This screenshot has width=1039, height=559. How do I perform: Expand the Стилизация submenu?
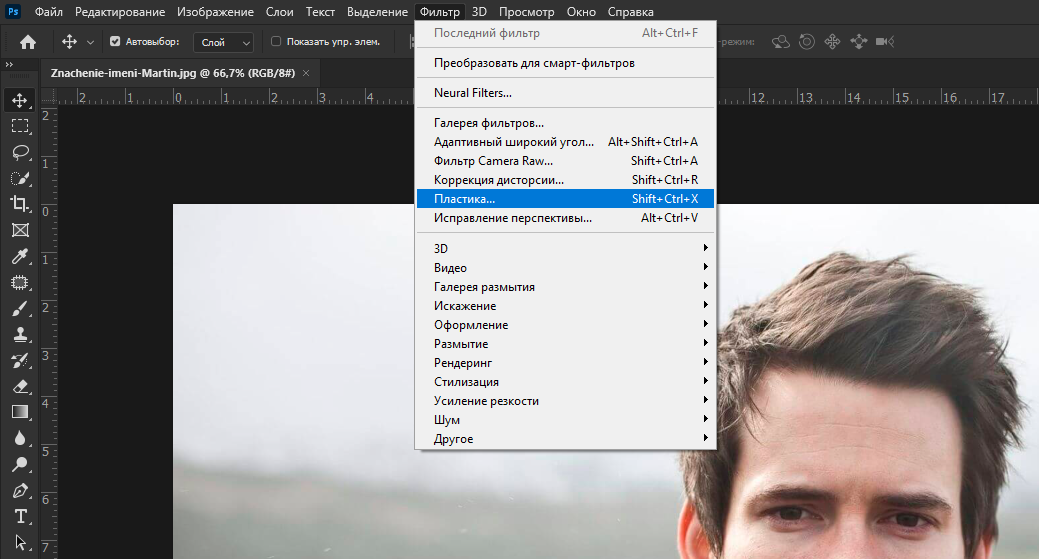(565, 381)
